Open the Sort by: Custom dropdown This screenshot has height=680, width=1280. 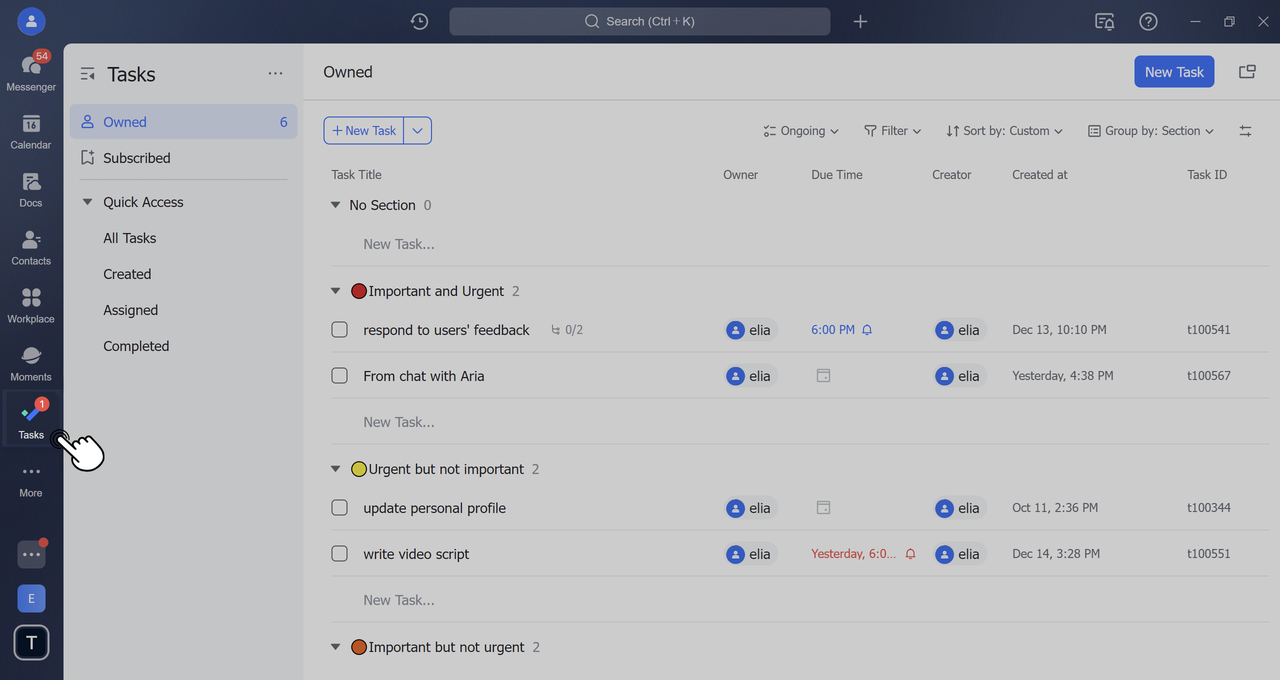pyautogui.click(x=1004, y=131)
